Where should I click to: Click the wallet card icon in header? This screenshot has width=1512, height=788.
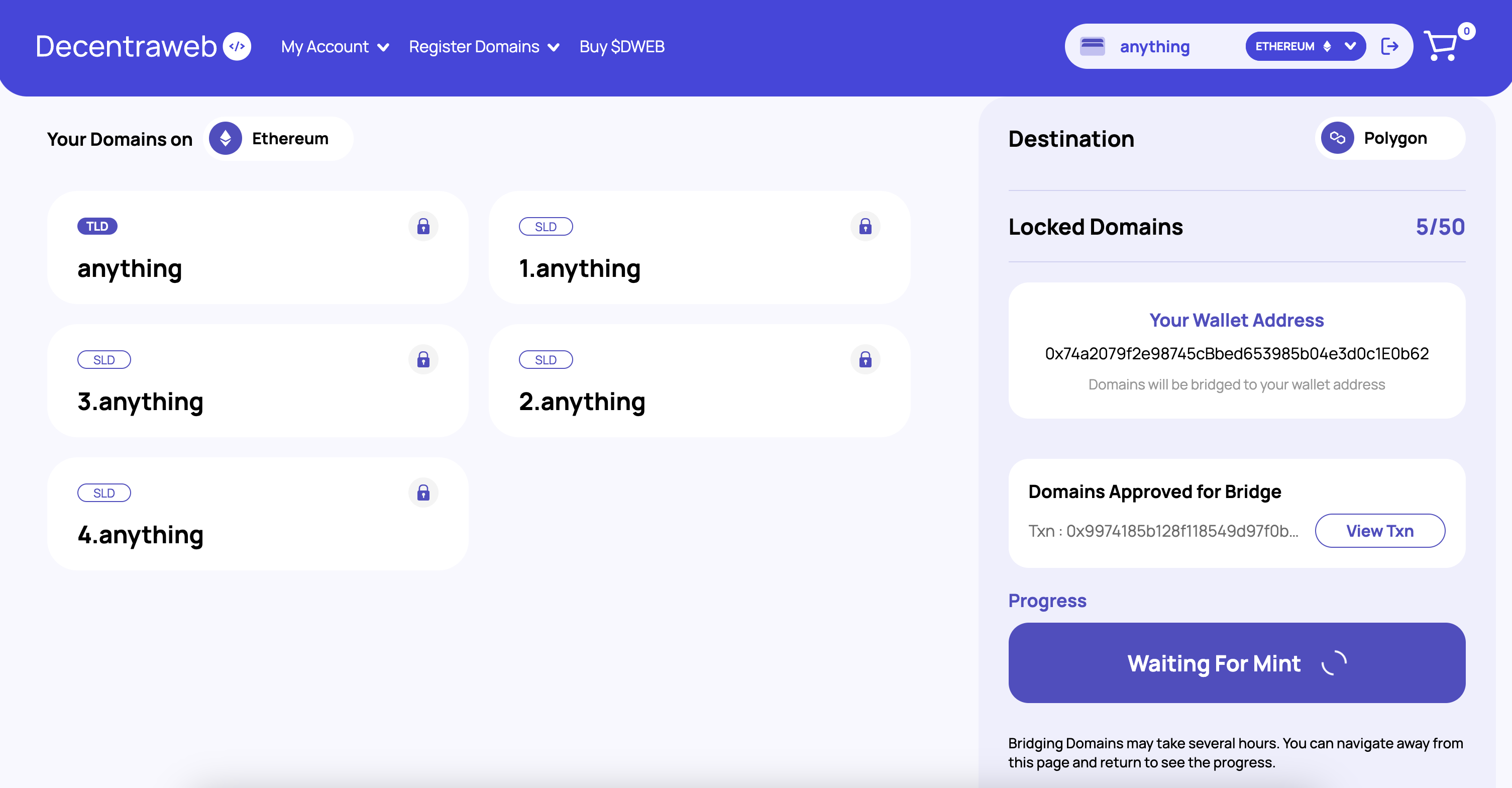coord(1093,46)
